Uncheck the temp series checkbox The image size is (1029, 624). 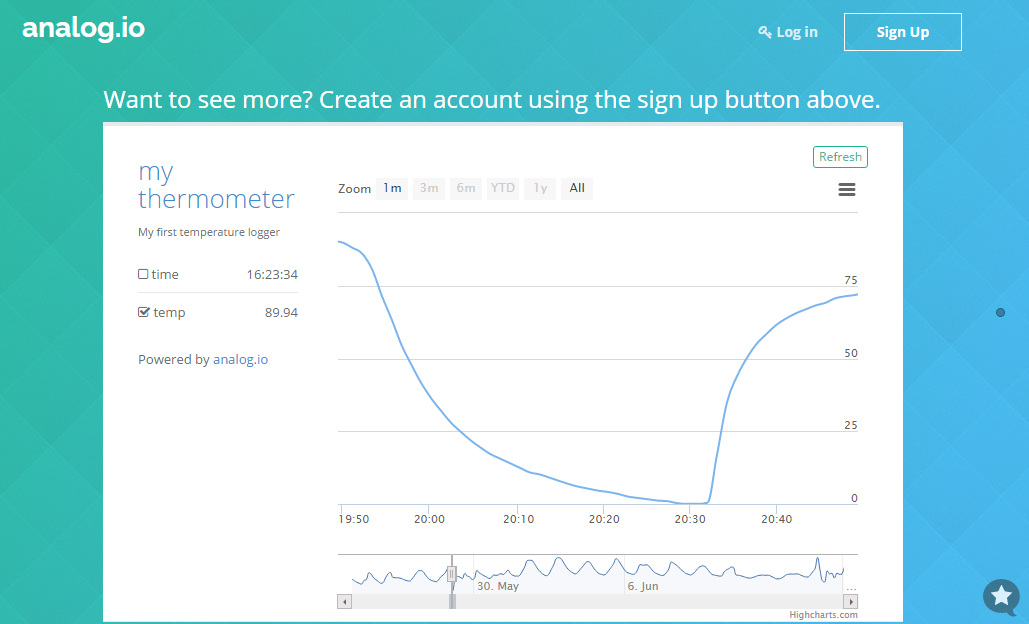click(143, 312)
